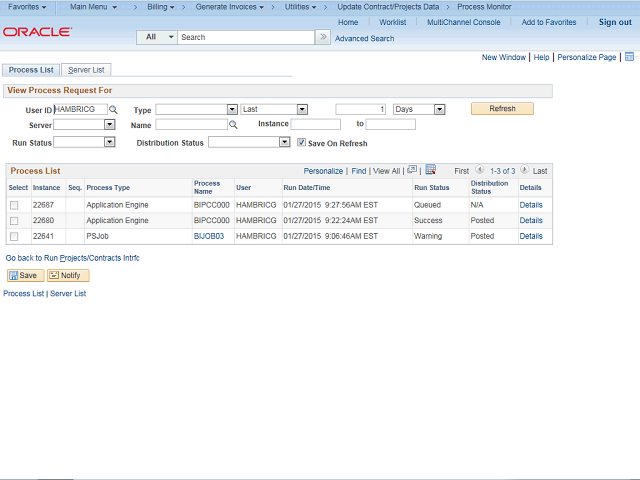The image size is (640, 480).
Task: Open Details for instance 22641
Action: click(531, 236)
